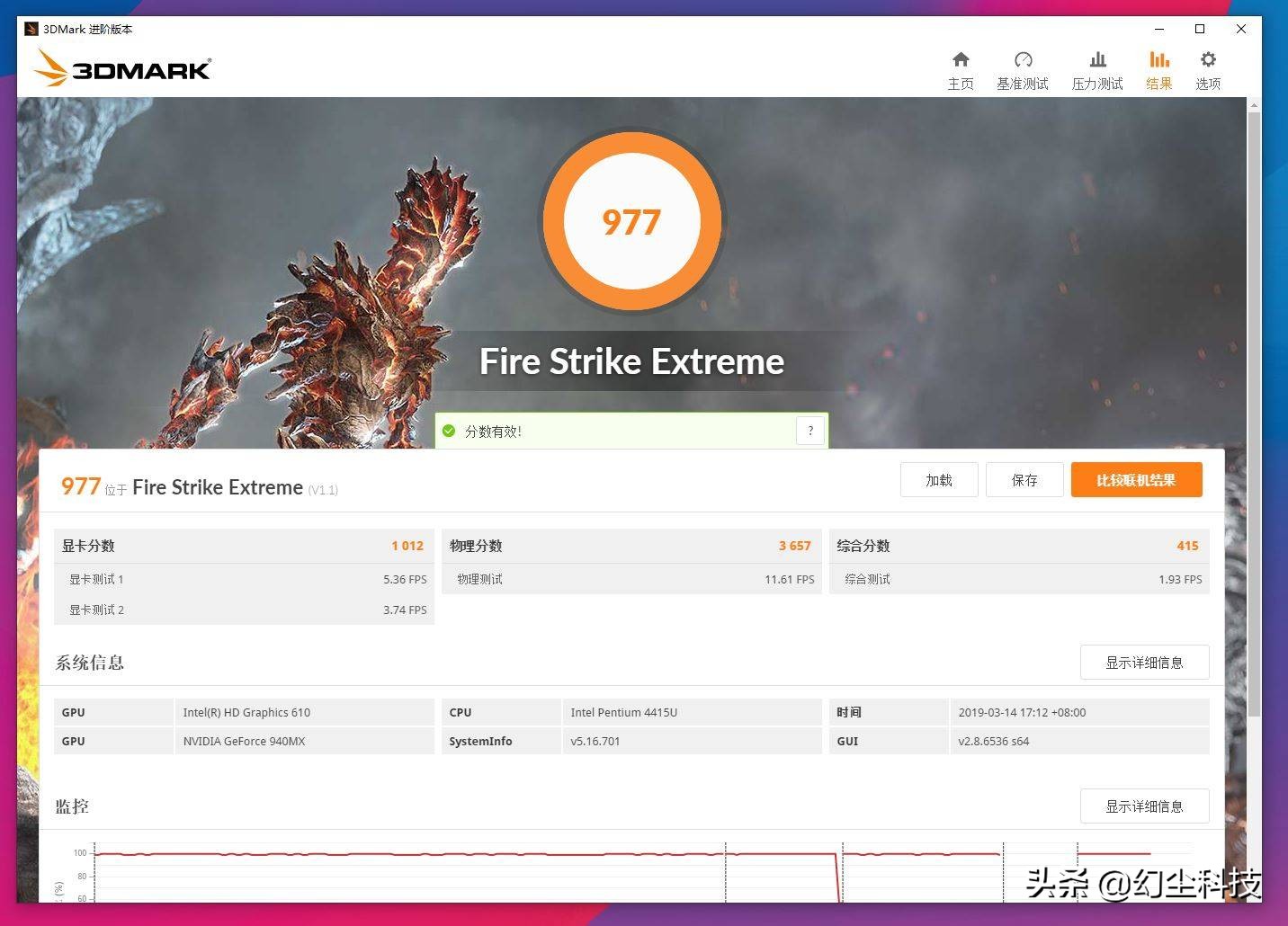Click the 系统信息 section heading
Viewport: 1288px width, 926px height.
pos(90,663)
